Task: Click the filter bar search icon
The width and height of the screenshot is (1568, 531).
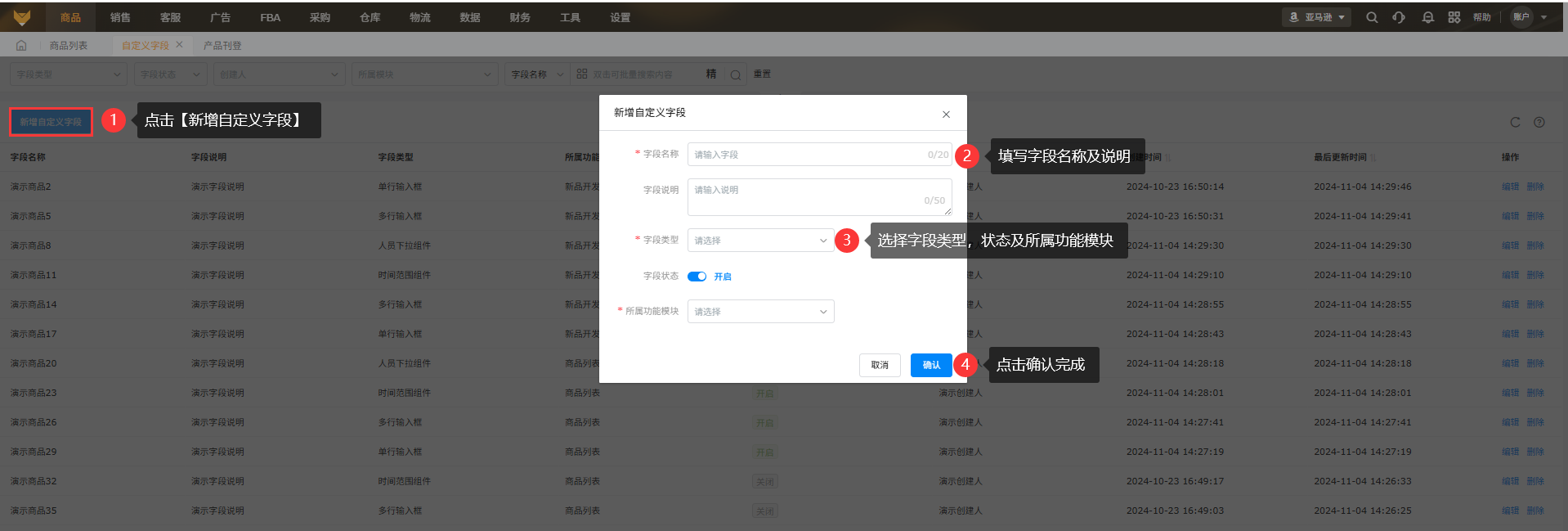Action: [x=735, y=74]
